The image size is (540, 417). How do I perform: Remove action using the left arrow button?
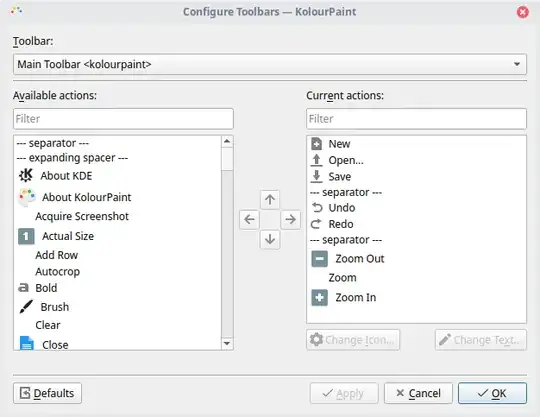click(249, 219)
